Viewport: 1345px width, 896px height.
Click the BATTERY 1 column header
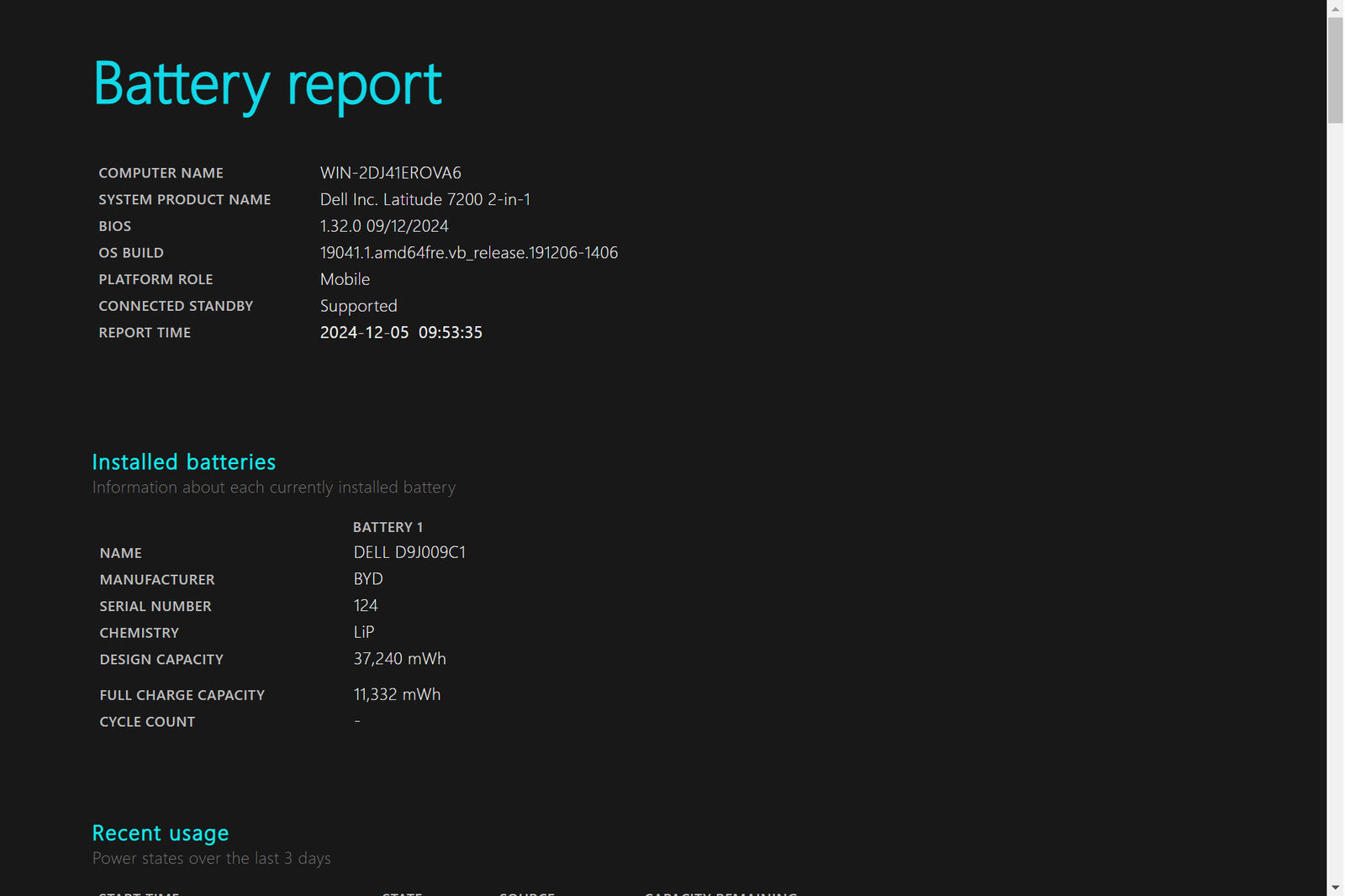tap(388, 527)
